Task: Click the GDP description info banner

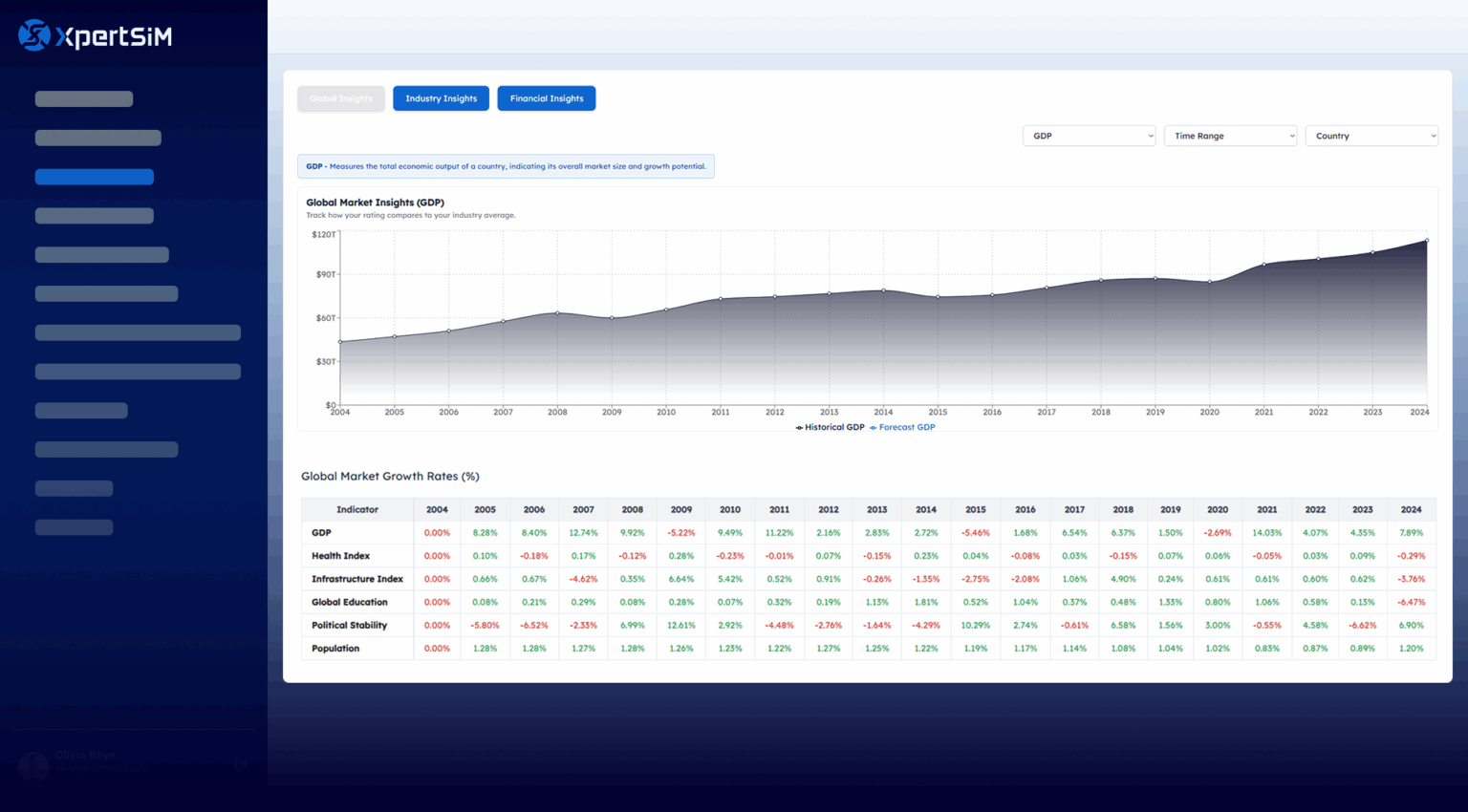Action: (506, 166)
